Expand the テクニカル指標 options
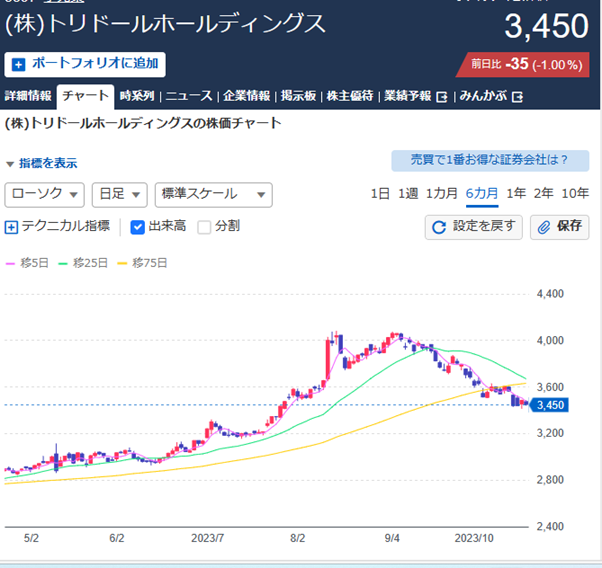The width and height of the screenshot is (602, 568). tap(58, 226)
